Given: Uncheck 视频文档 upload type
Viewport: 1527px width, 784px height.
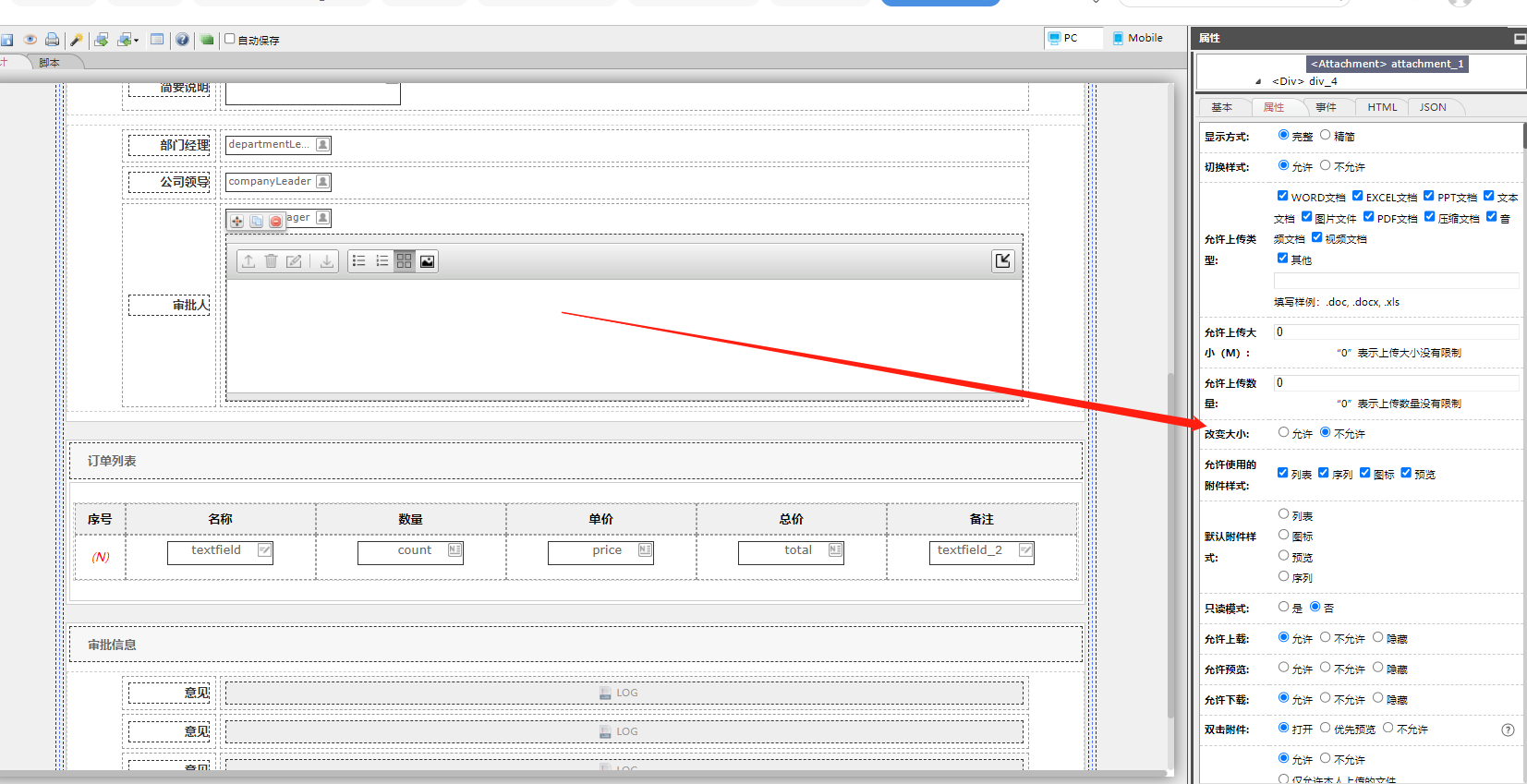Looking at the screenshot, I should [x=1316, y=237].
